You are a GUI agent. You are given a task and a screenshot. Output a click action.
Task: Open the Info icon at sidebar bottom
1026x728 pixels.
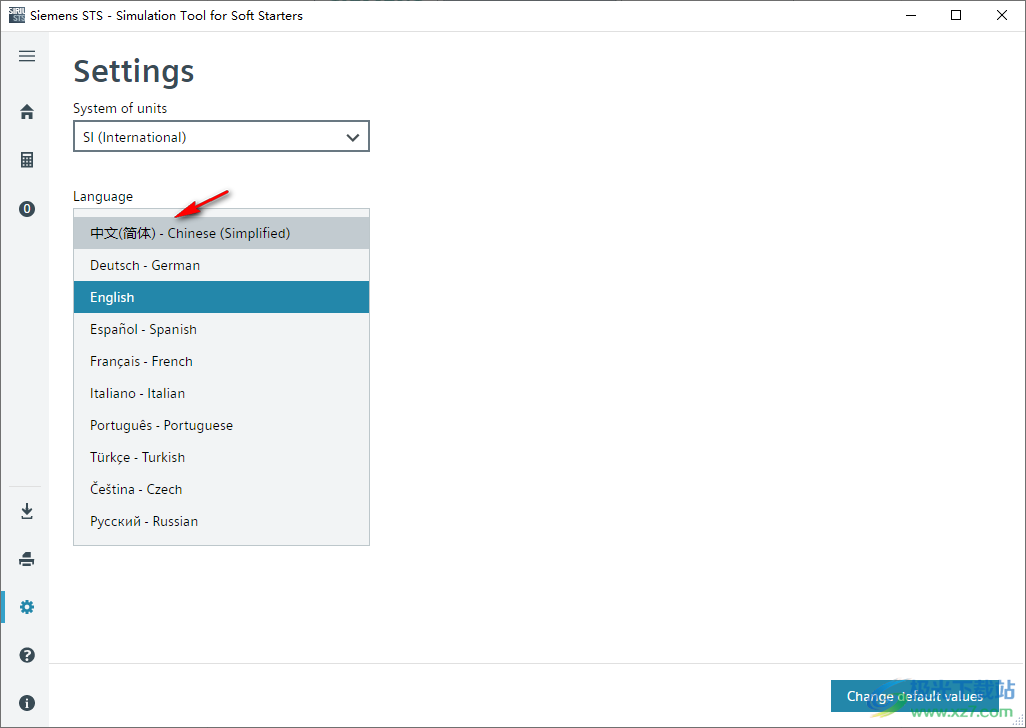27,703
